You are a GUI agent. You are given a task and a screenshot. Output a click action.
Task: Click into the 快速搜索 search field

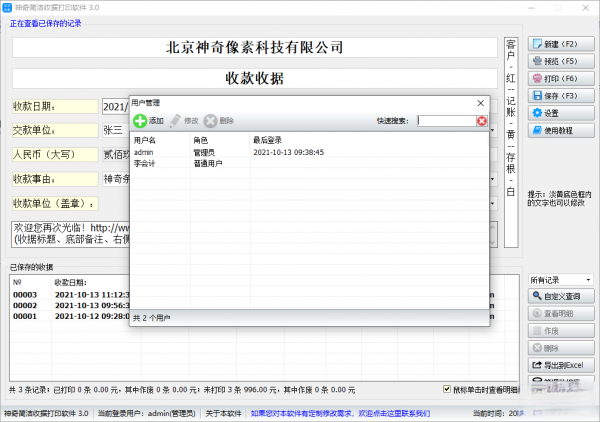[446, 121]
